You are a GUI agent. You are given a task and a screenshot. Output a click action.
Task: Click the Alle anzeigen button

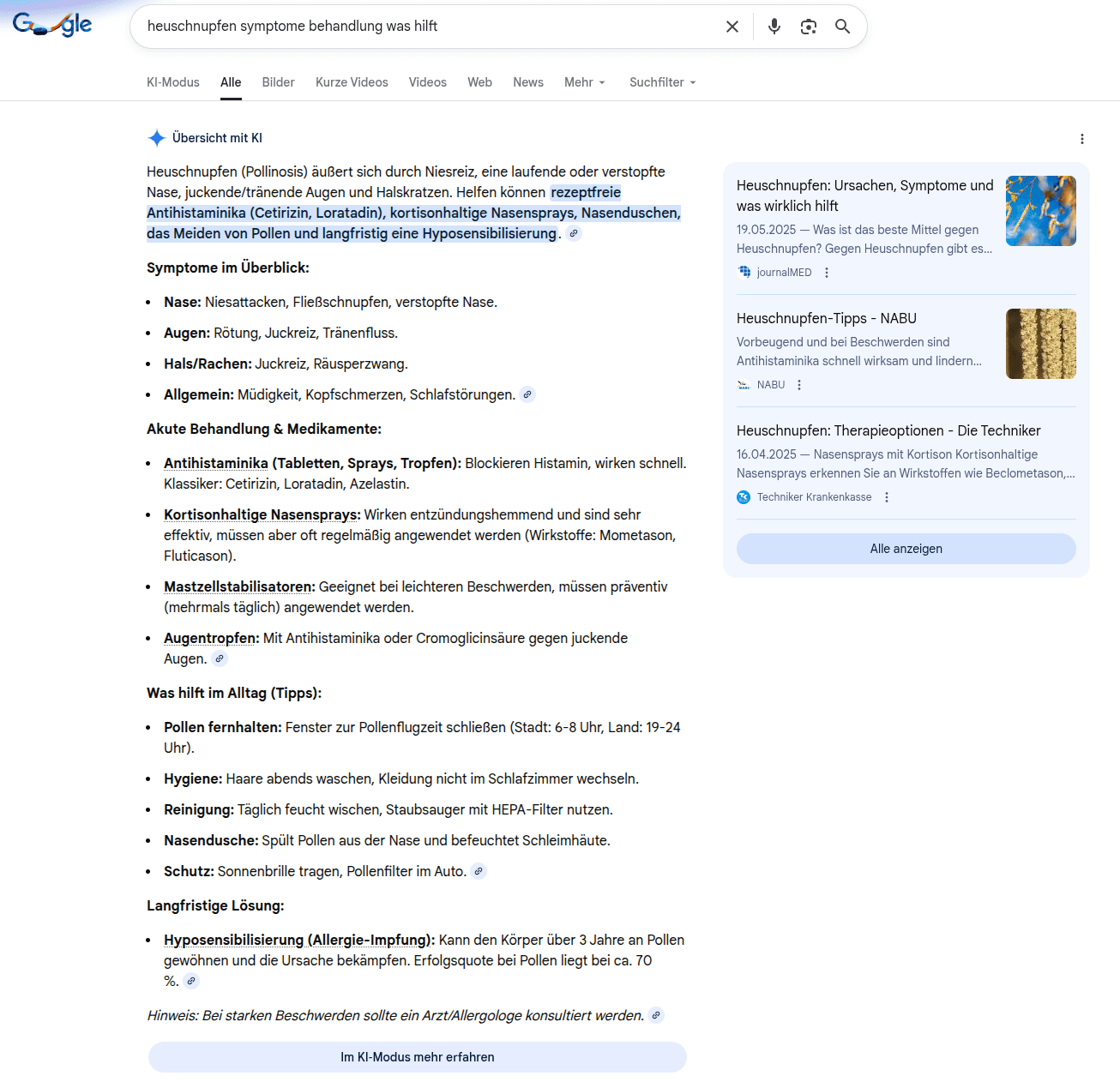pyautogui.click(x=906, y=549)
